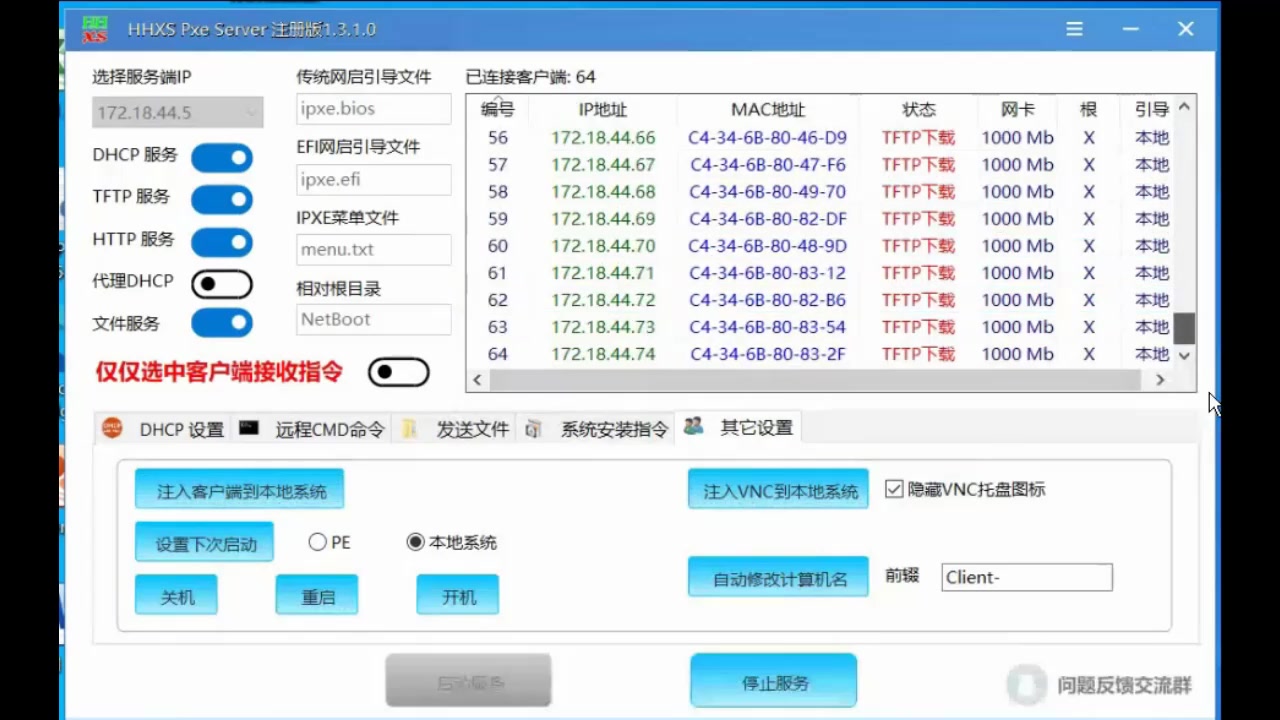Image resolution: width=1280 pixels, height=720 pixels.
Task: Click the 问题反馈交流群 link
Action: pyautogui.click(x=1124, y=685)
